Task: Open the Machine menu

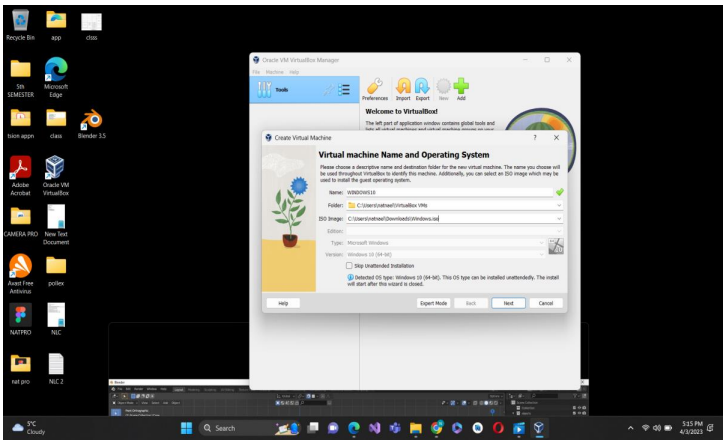Action: 275,72
